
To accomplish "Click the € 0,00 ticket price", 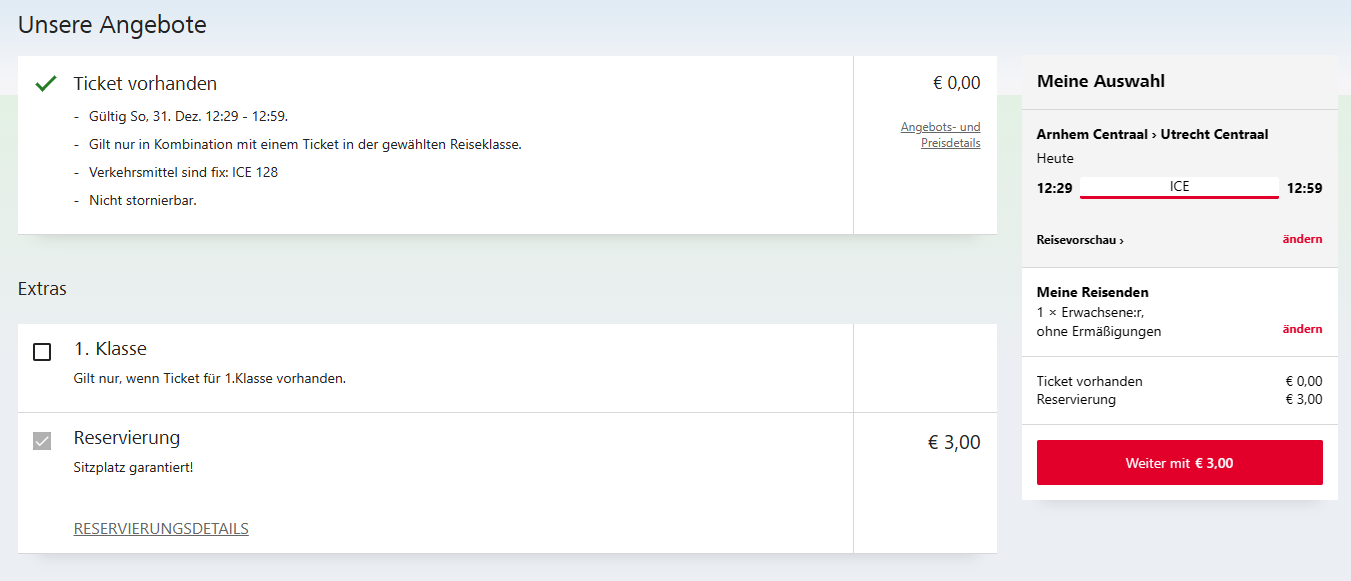I will coord(956,83).
